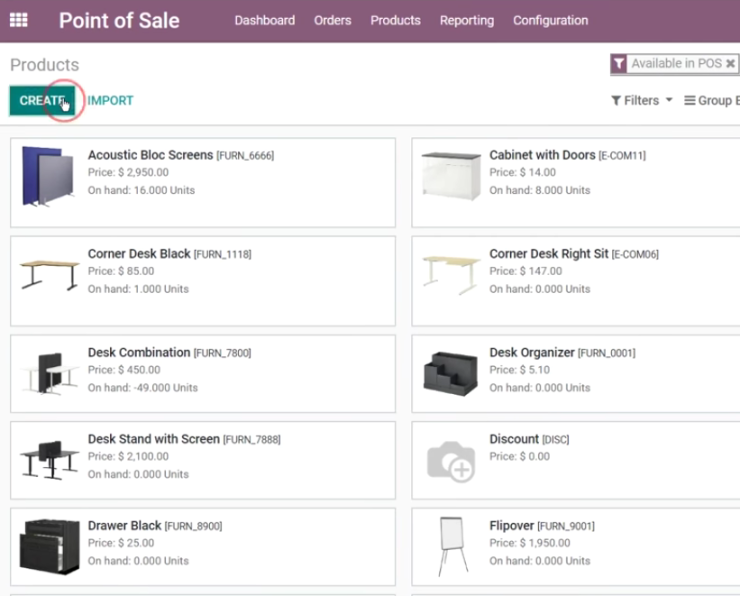Open the Configuration menu
Image resolution: width=740 pixels, height=596 pixels.
tap(551, 20)
